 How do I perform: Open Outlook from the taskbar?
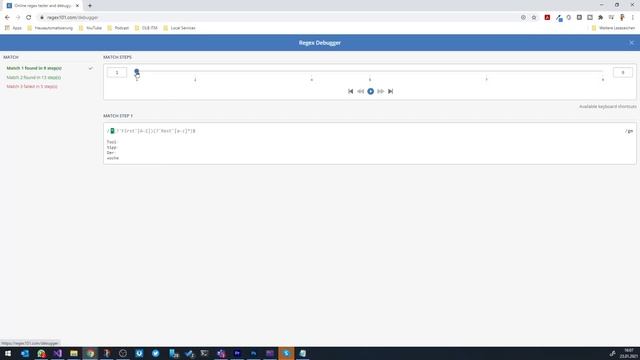click(24, 353)
